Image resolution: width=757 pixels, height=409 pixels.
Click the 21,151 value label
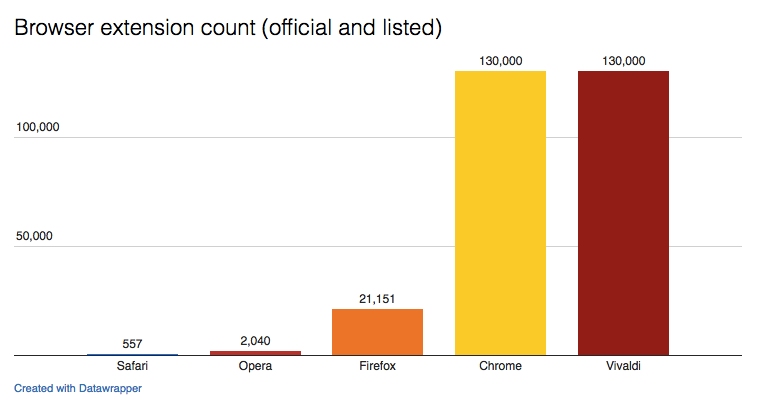tap(377, 299)
